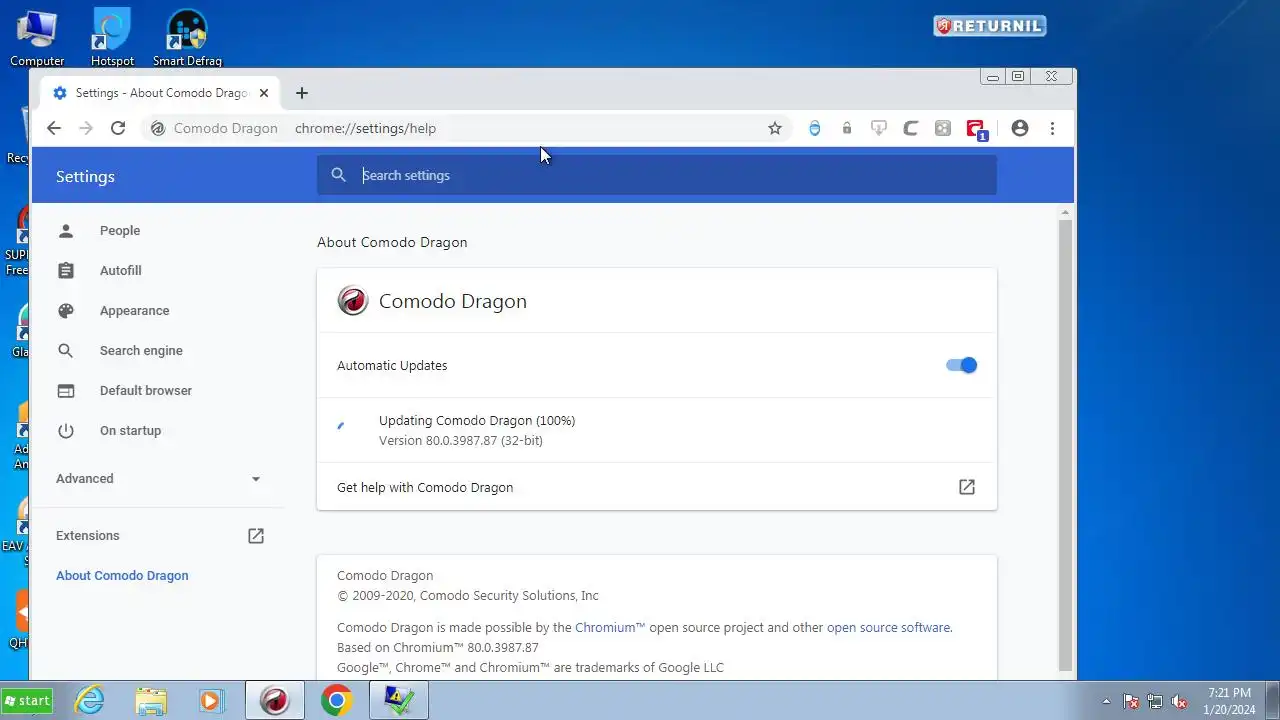Click the muted volume tray icon
The width and height of the screenshot is (1280, 720).
tap(1179, 702)
